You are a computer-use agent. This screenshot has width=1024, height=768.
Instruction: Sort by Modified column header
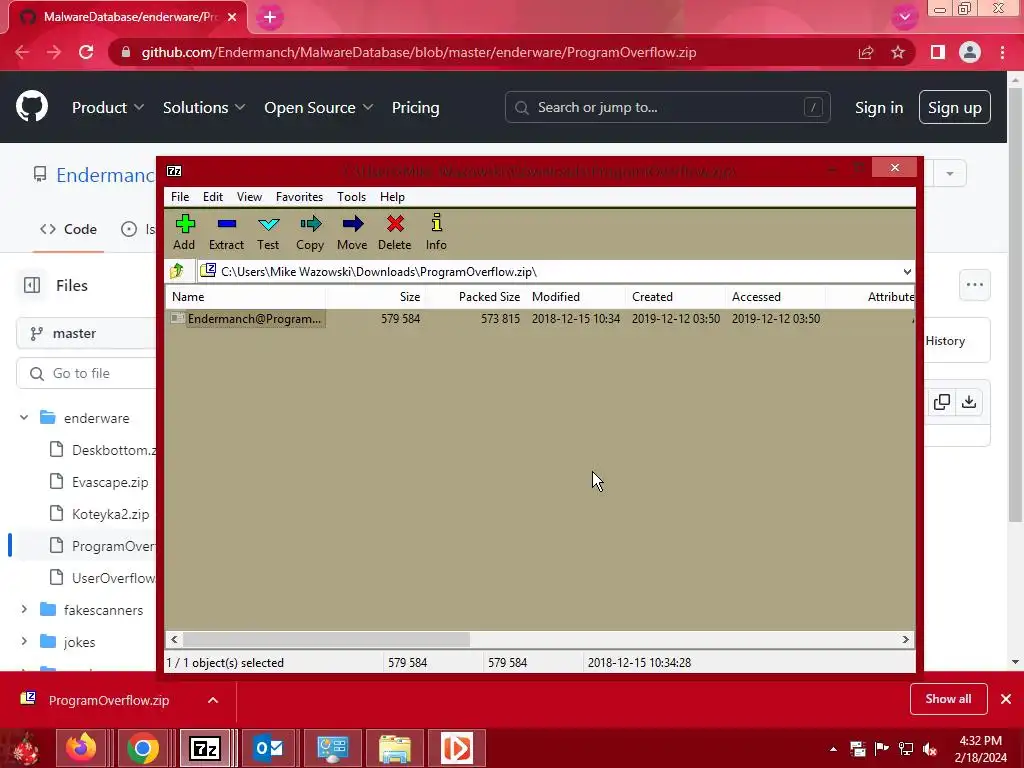point(575,296)
